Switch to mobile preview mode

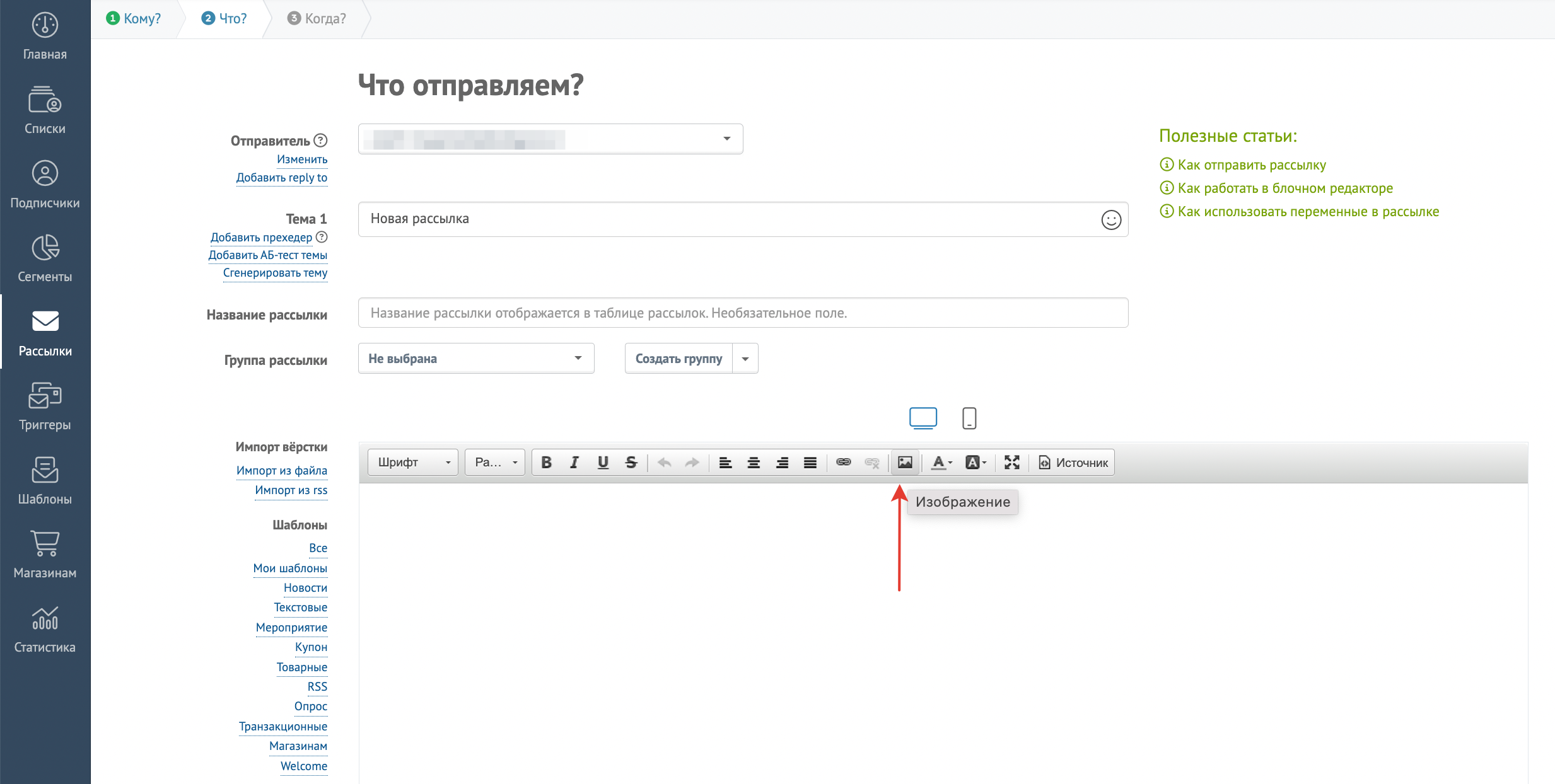(969, 418)
